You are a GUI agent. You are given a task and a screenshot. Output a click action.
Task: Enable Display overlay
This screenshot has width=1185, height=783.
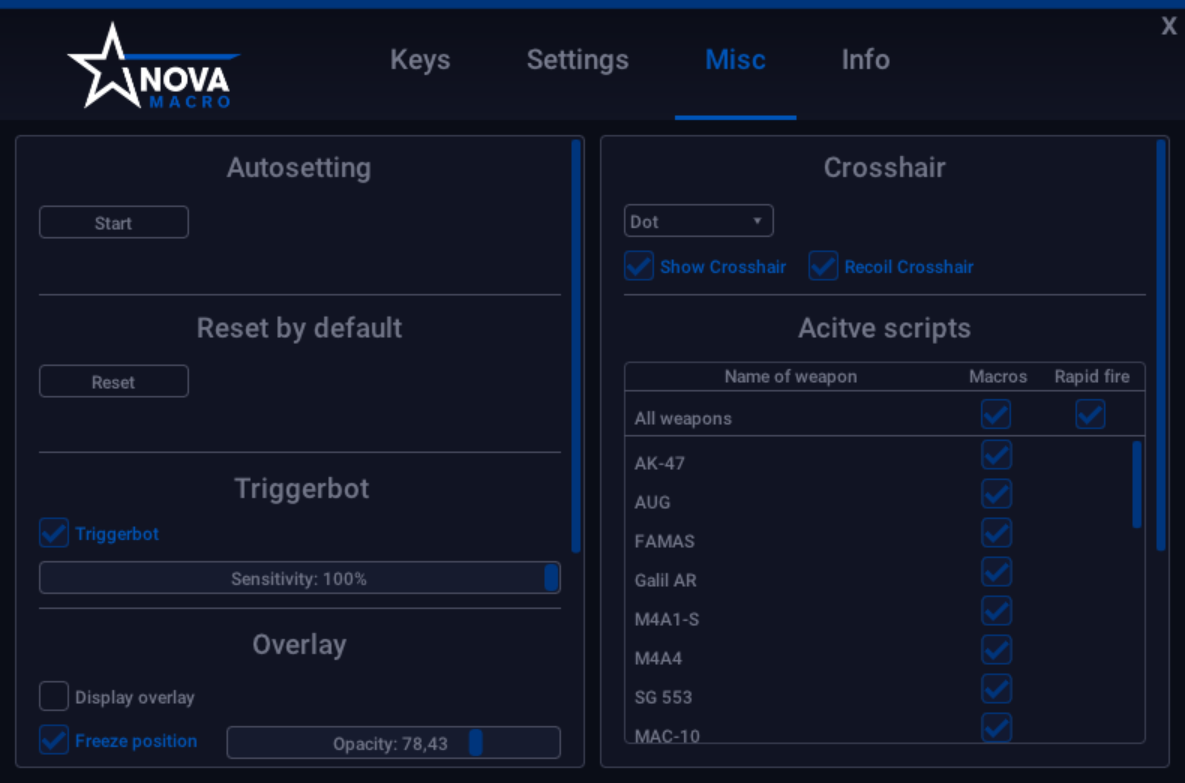53,696
